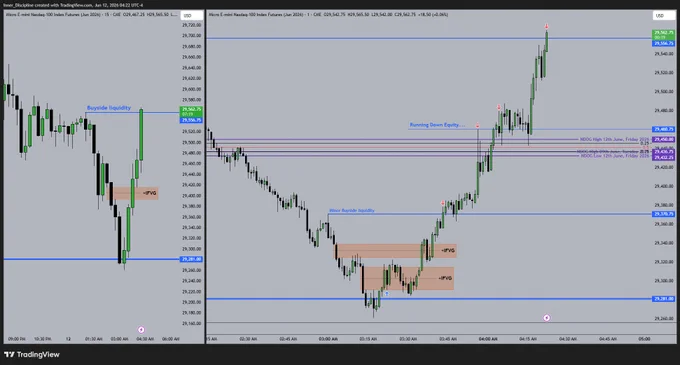
Task: Select the red arrow beside Running Down Equity label
Action: pyautogui.click(x=477, y=125)
